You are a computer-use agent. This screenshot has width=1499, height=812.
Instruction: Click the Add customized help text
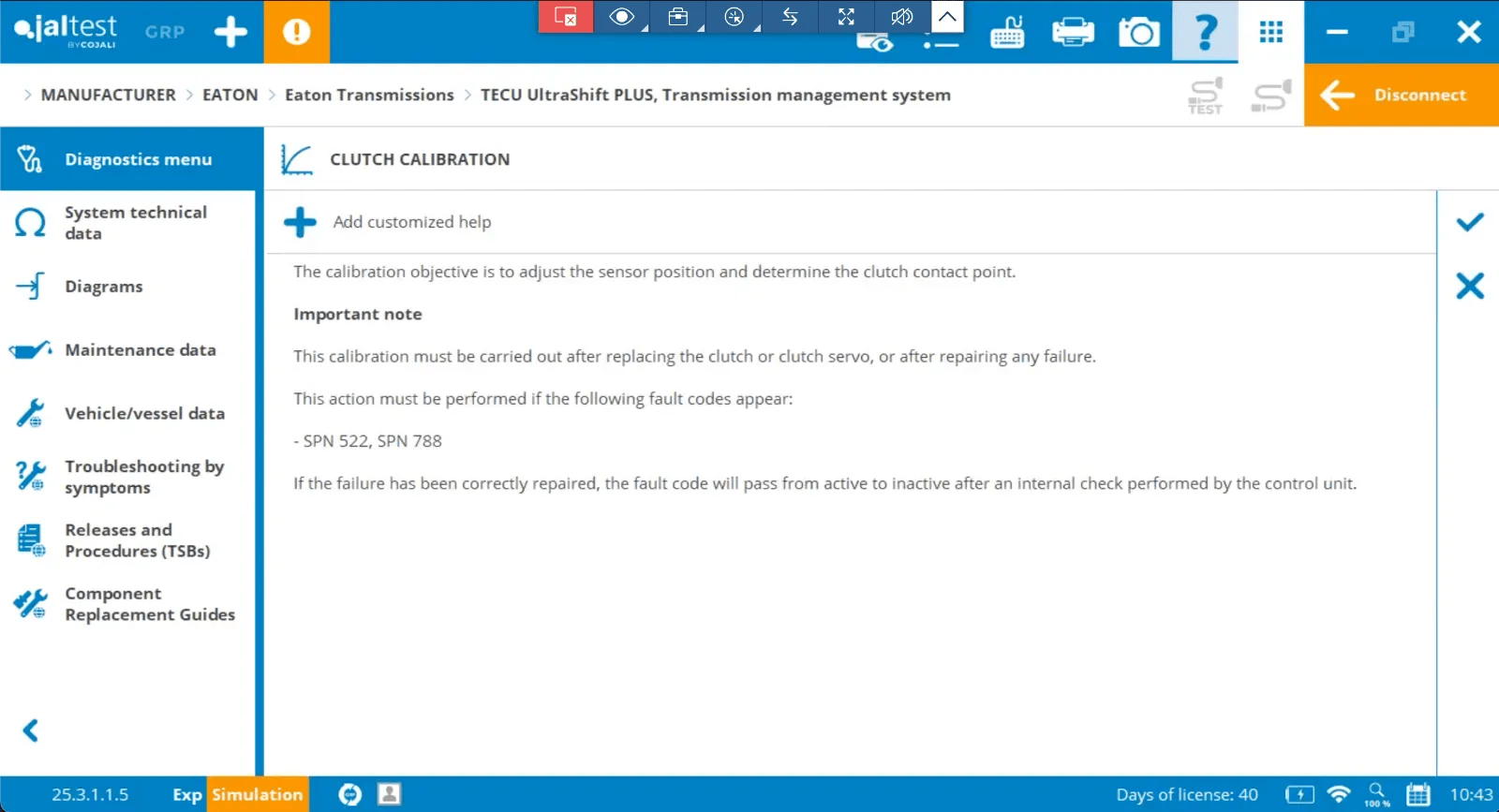click(412, 222)
